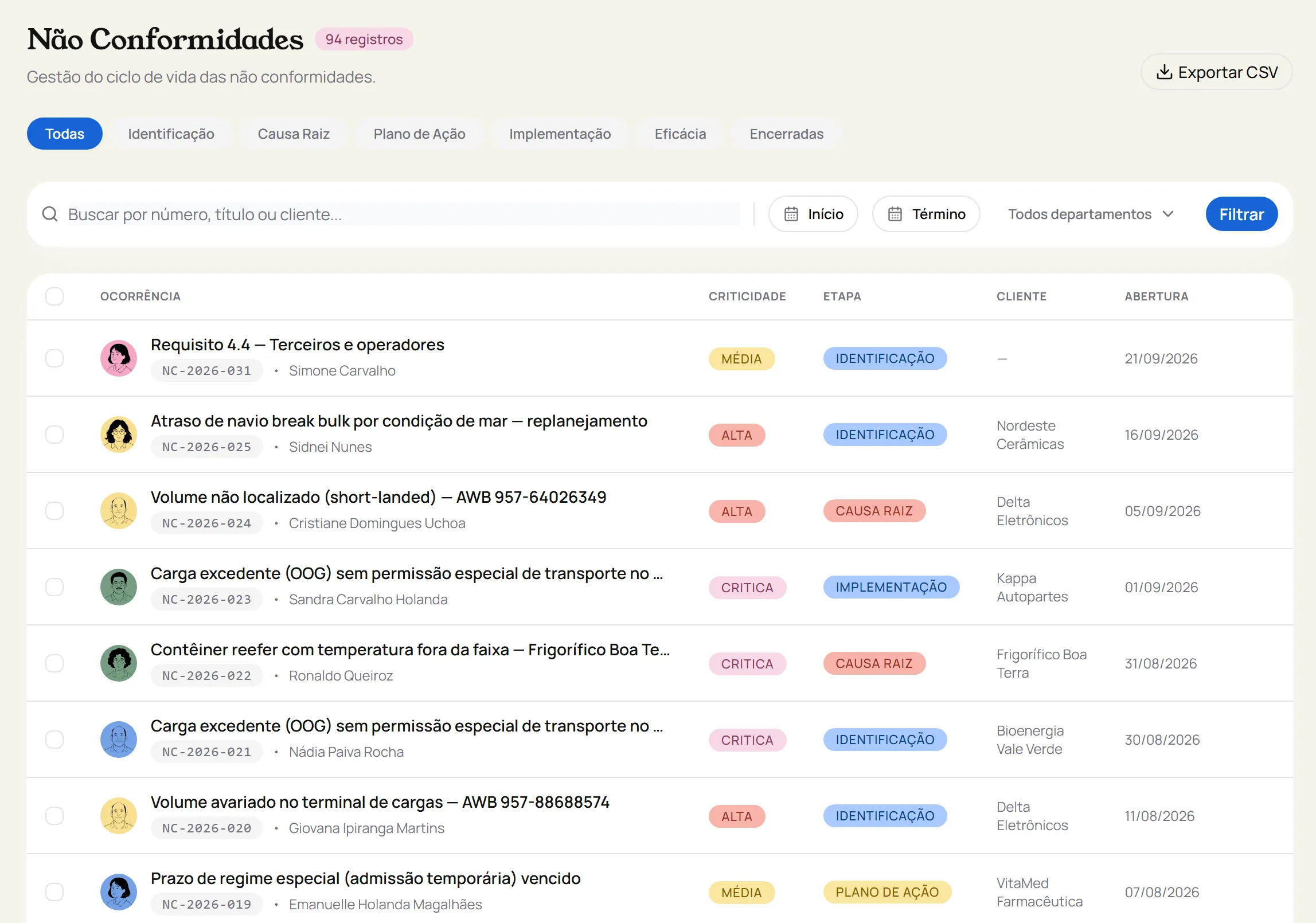Click avatar for NC-2026-022 row
The width and height of the screenshot is (1316, 923).
pyautogui.click(x=119, y=663)
